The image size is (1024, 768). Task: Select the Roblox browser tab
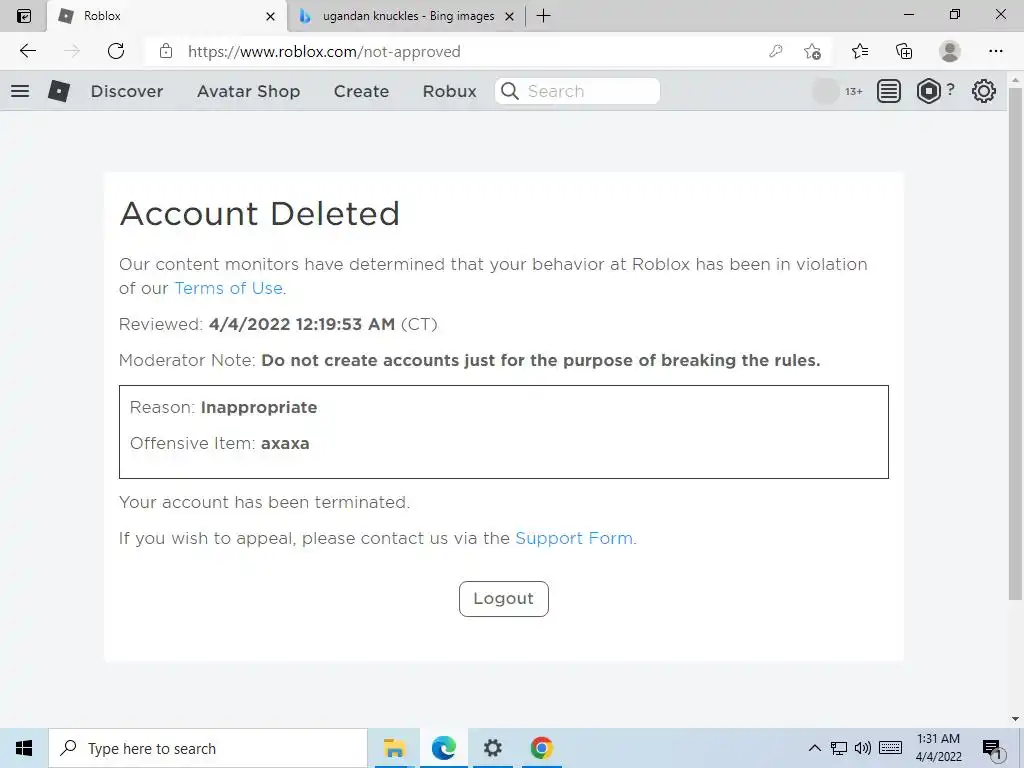[167, 16]
